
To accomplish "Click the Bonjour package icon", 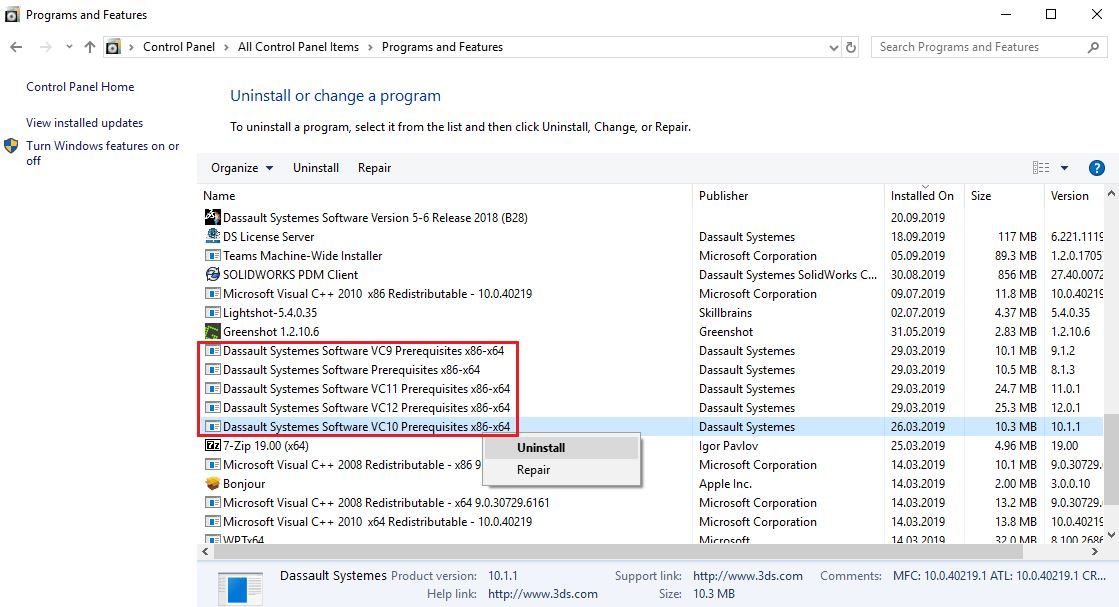I will click(x=212, y=484).
